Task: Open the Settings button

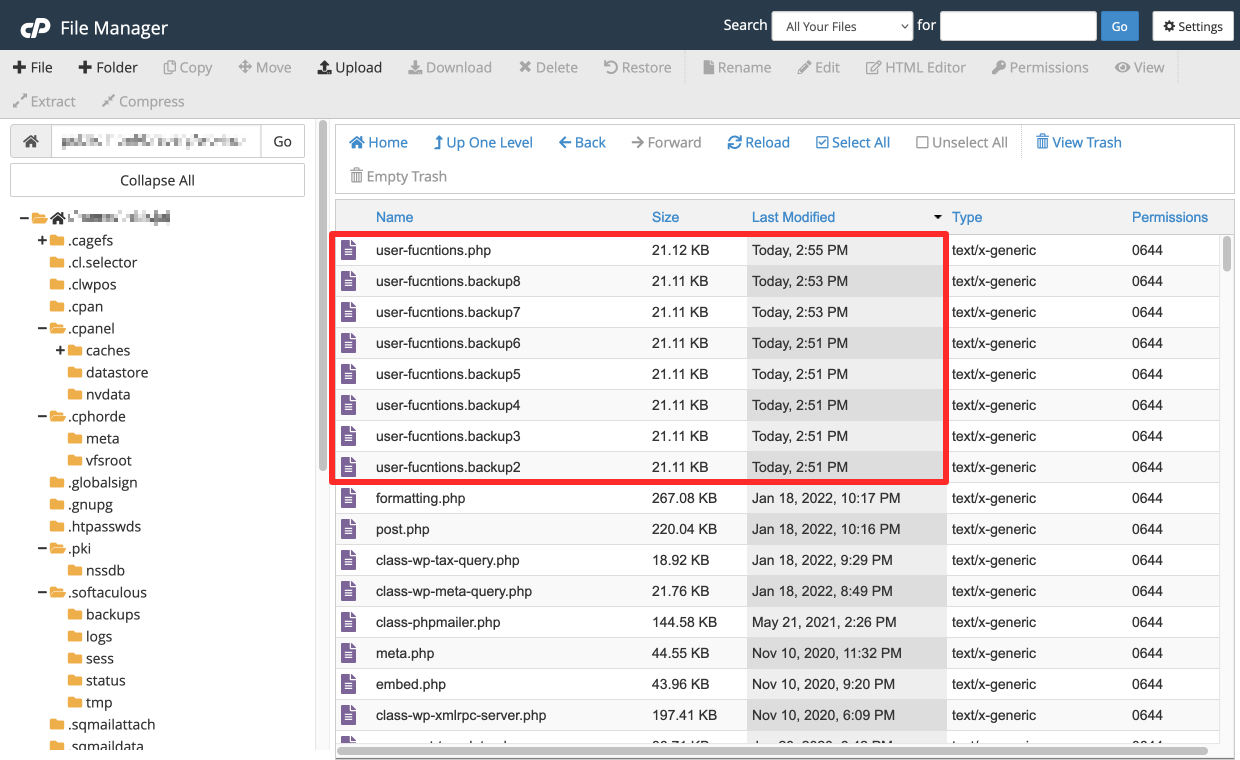Action: coord(1193,26)
